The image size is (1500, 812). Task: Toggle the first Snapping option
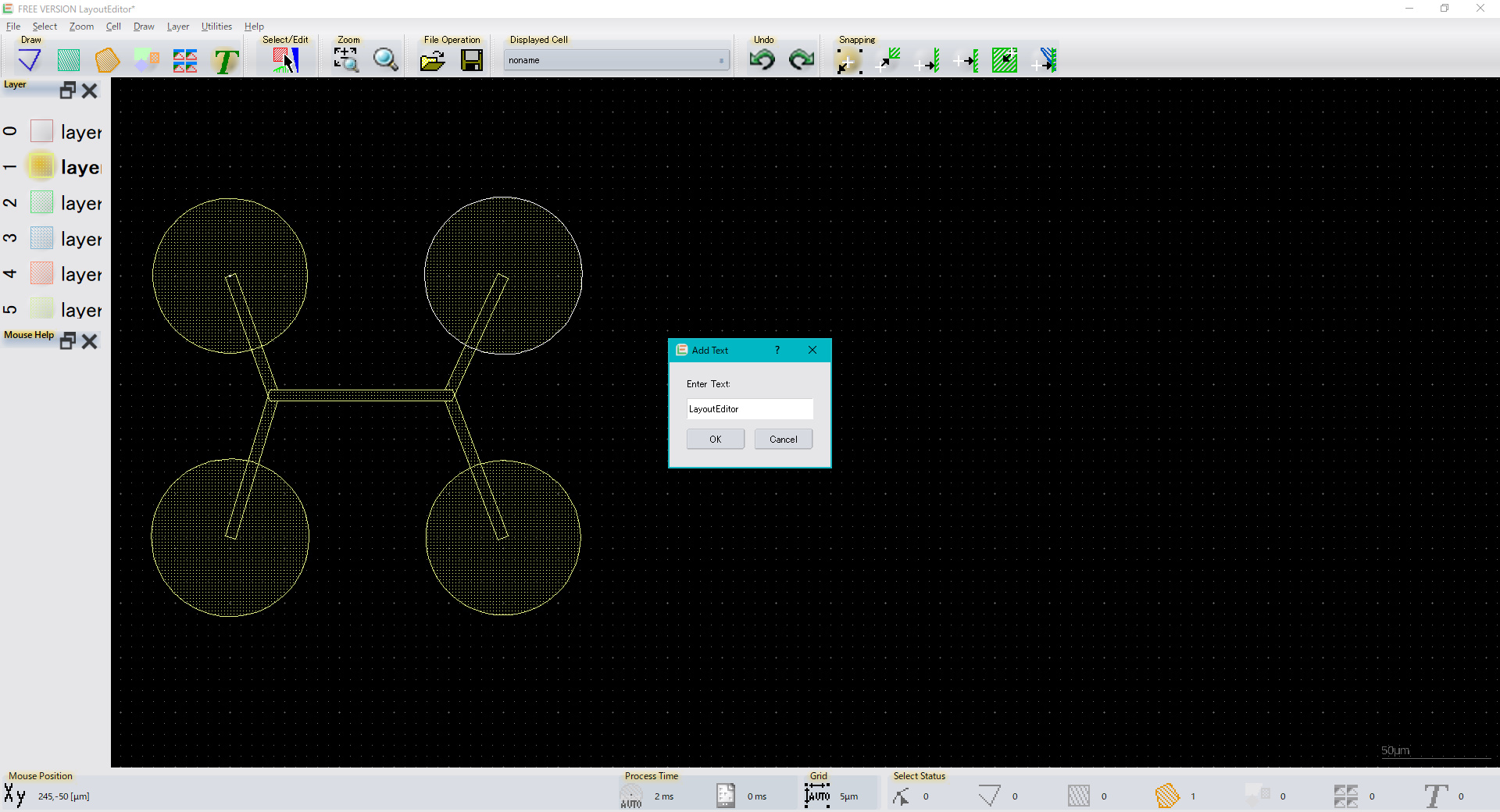(848, 60)
